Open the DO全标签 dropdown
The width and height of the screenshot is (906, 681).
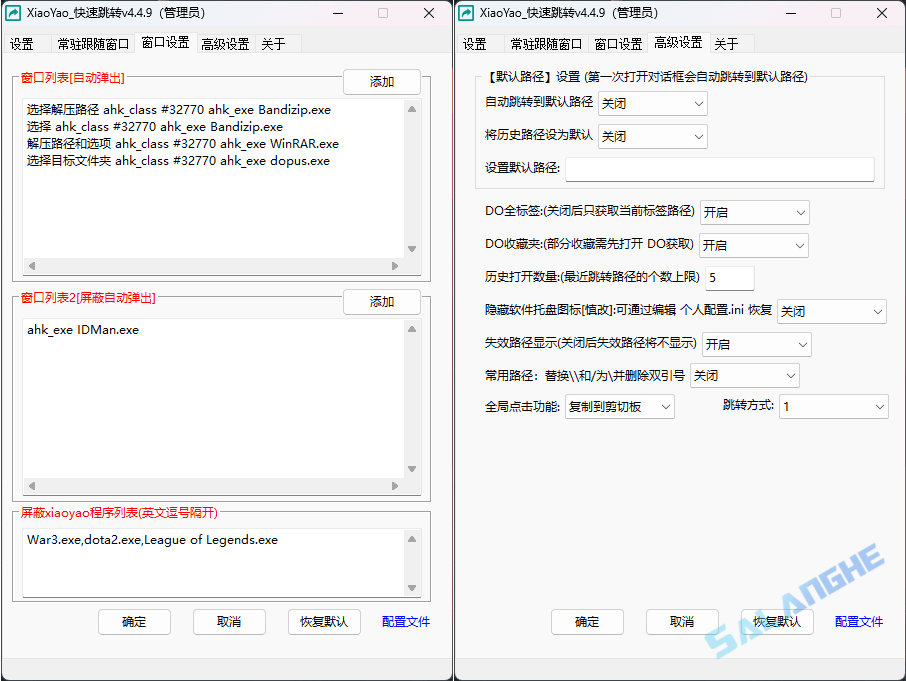(755, 212)
